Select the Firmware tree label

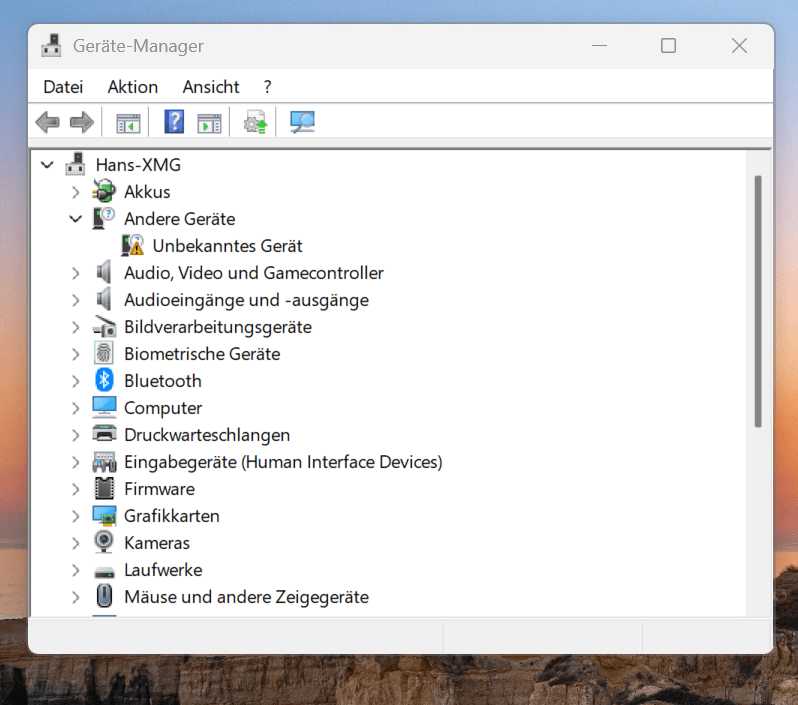click(159, 489)
